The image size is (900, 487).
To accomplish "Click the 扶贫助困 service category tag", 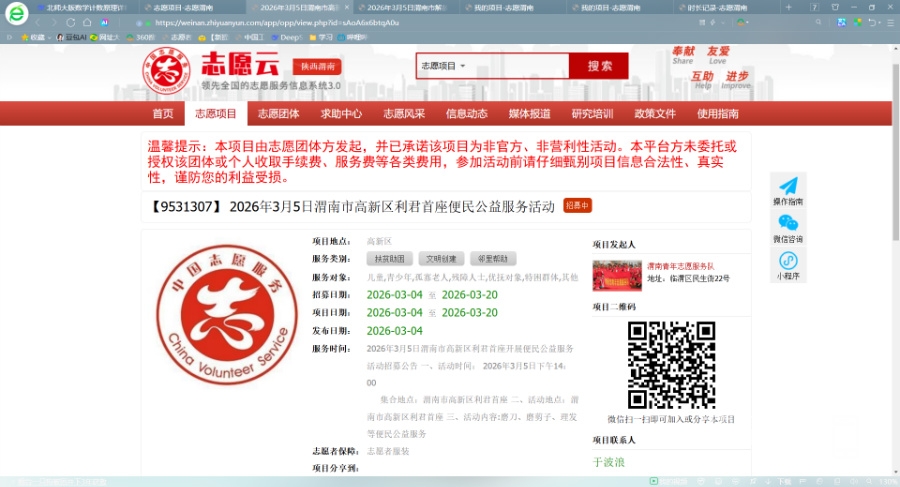I will pyautogui.click(x=389, y=258).
